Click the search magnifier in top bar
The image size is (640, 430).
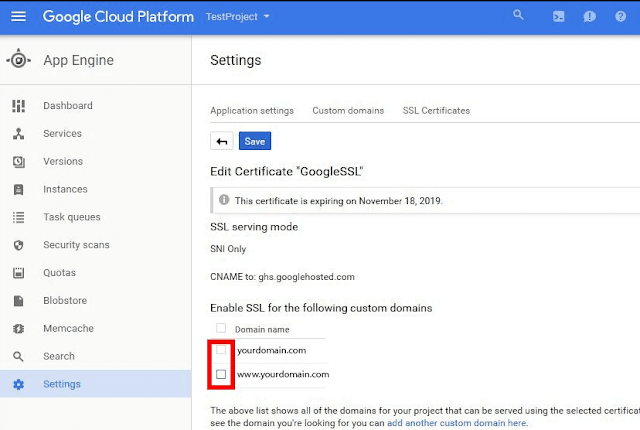point(518,15)
